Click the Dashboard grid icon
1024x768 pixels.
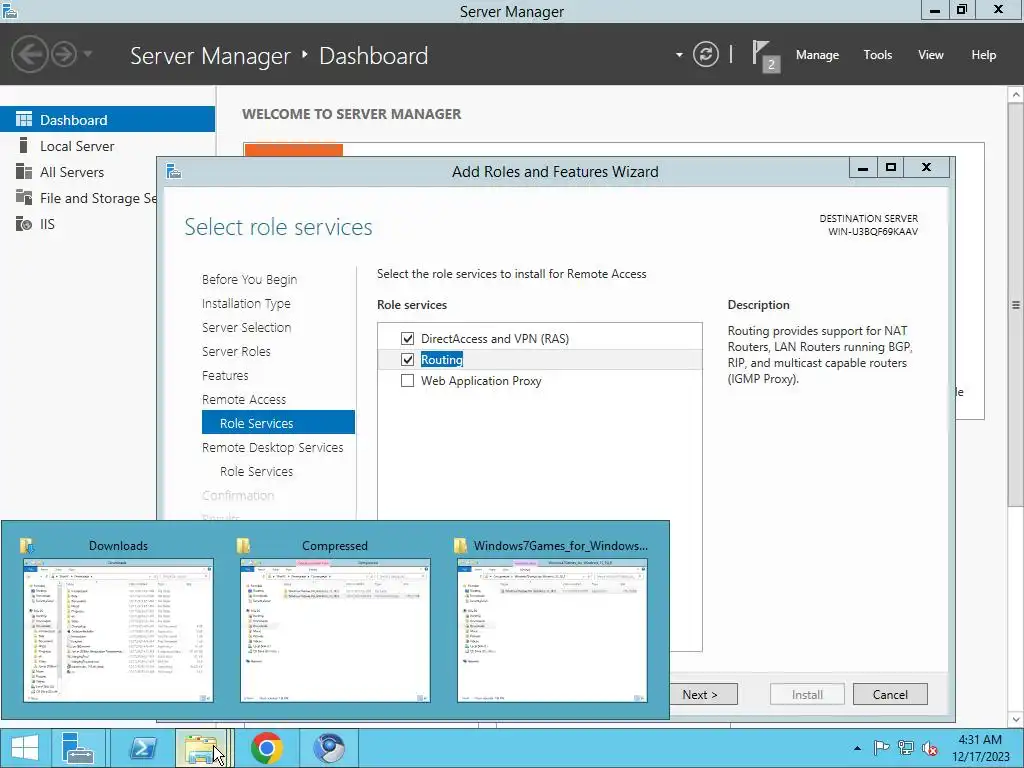tap(24, 120)
